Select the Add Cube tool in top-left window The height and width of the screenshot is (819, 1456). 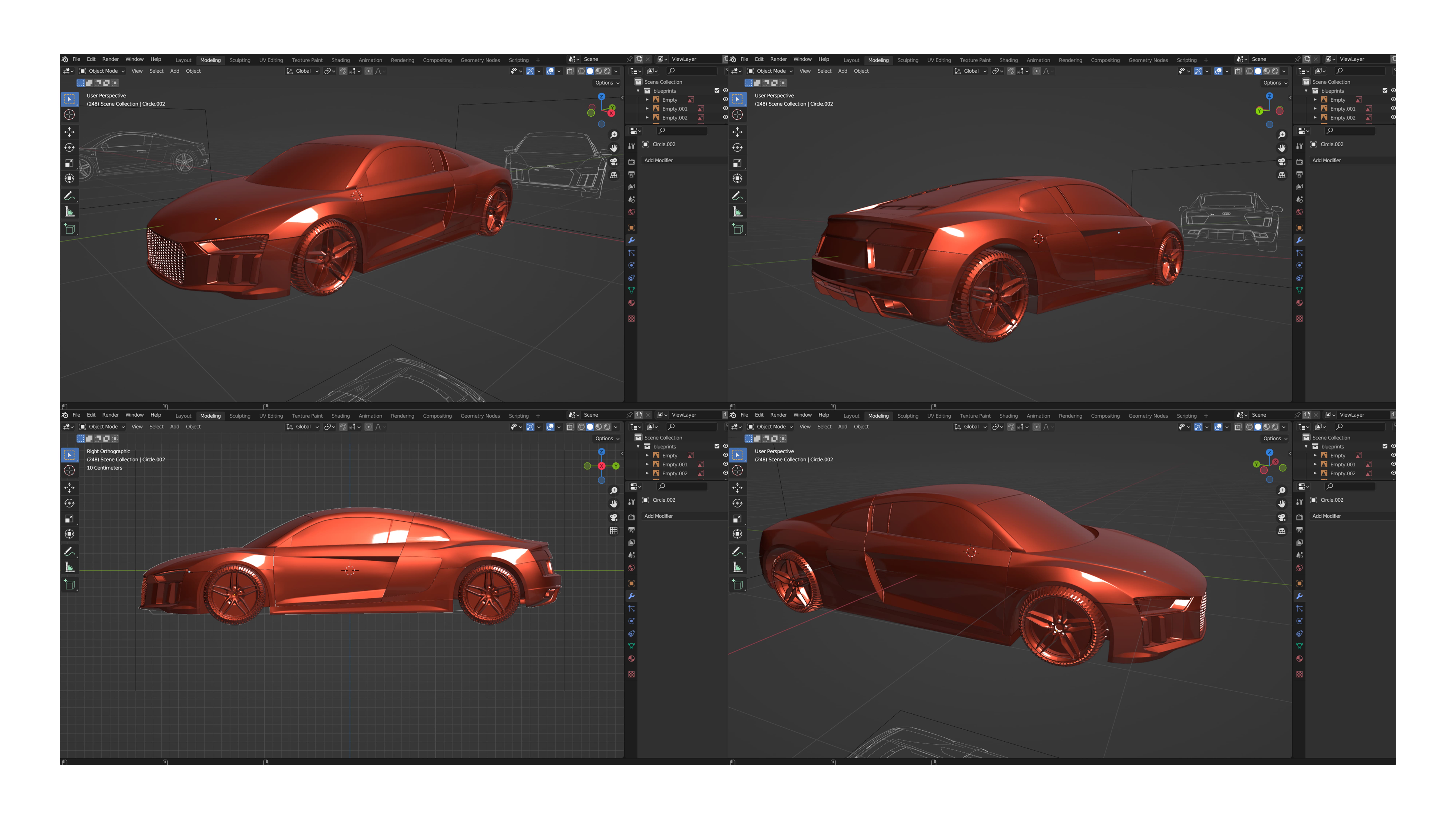coord(70,229)
